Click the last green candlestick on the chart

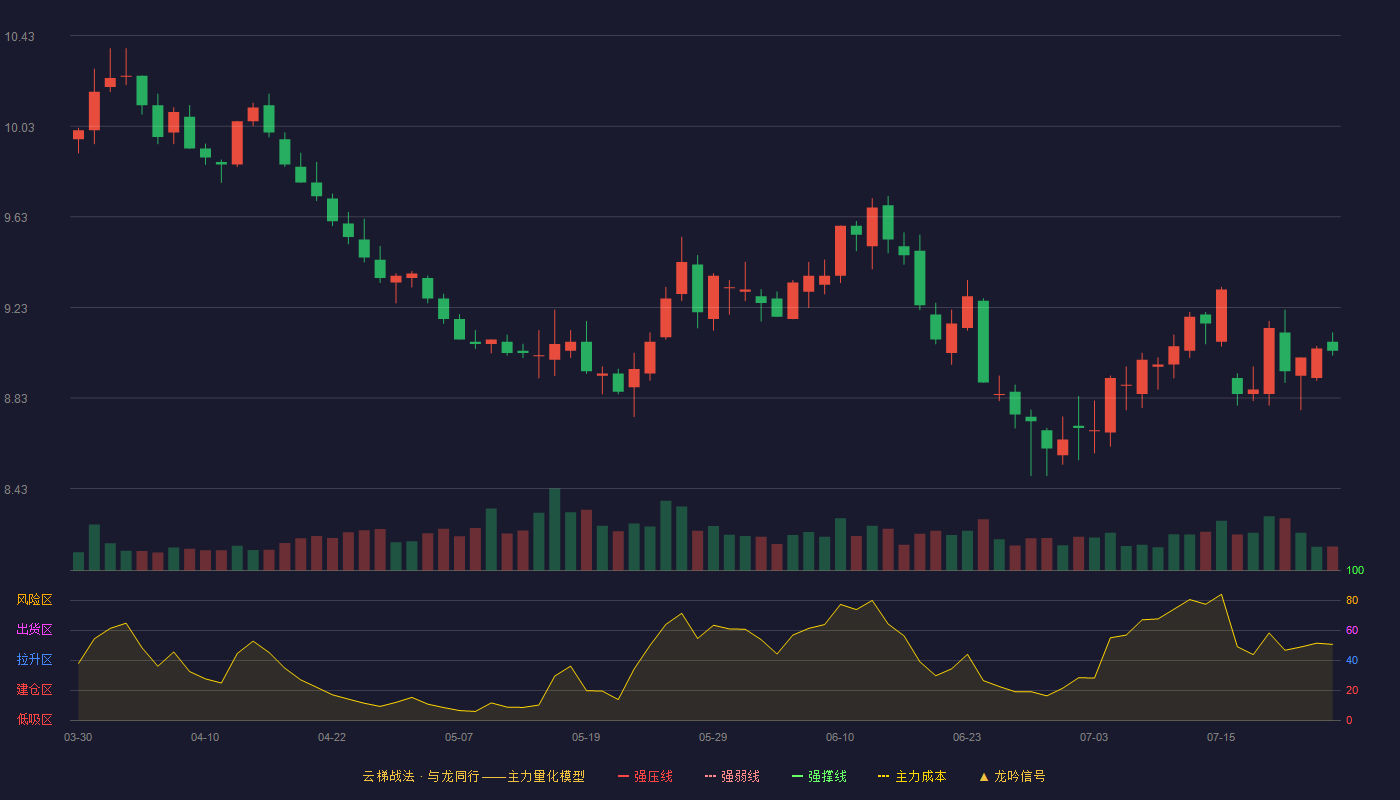(x=1332, y=346)
